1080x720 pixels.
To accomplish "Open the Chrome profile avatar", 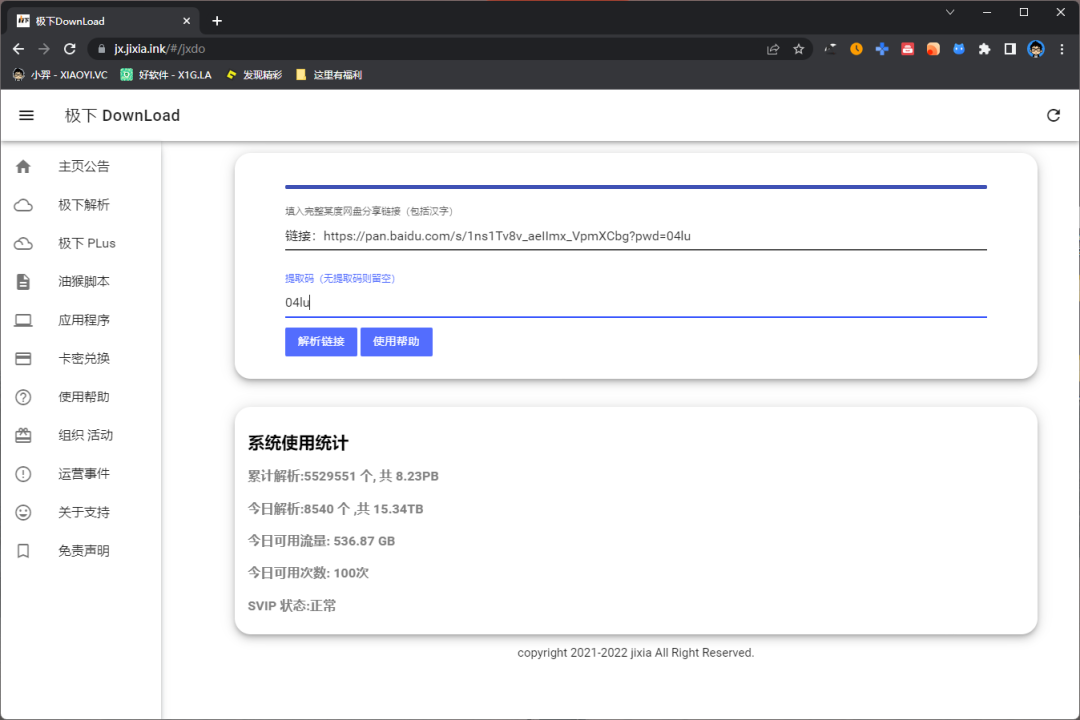I will coord(1035,49).
